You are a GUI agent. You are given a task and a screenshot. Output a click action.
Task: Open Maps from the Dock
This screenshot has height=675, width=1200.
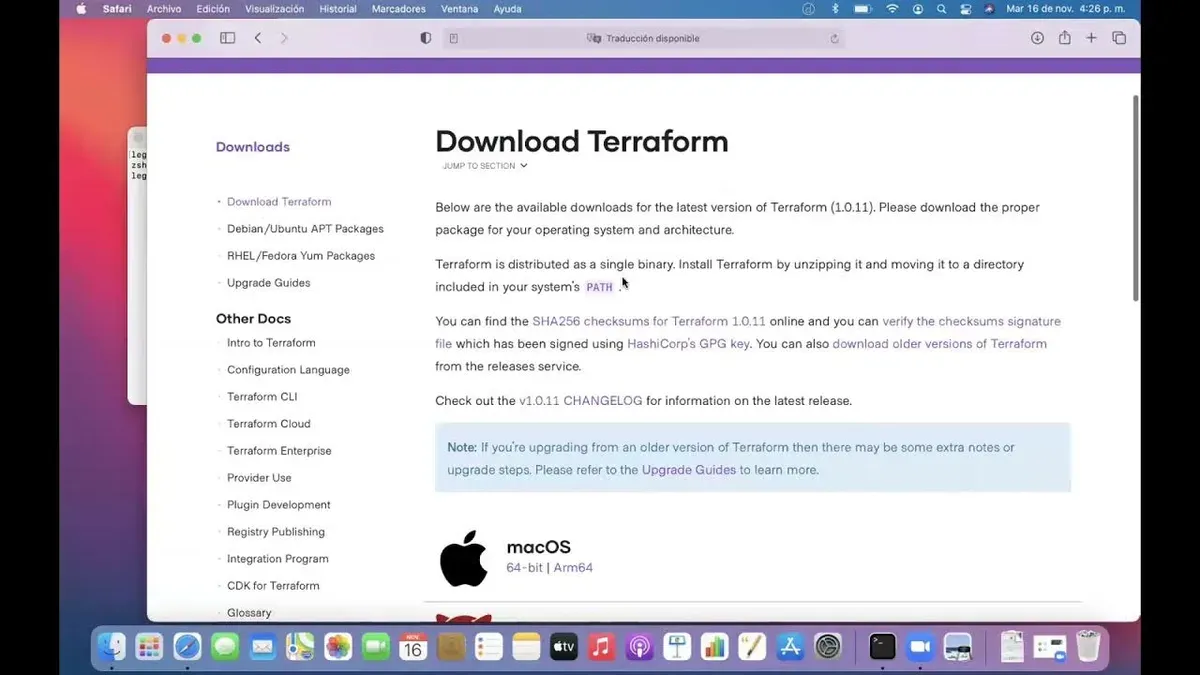coord(300,647)
